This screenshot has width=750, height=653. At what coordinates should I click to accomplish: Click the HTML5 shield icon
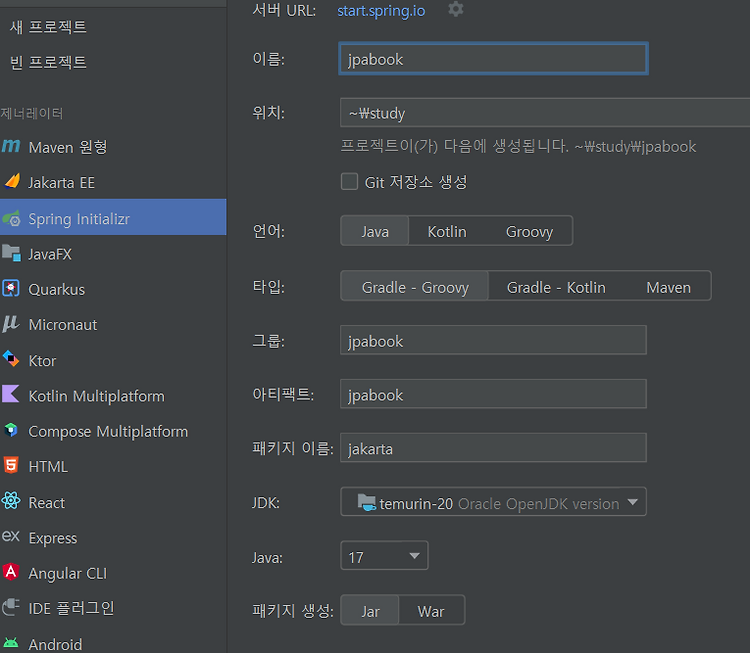coord(11,465)
